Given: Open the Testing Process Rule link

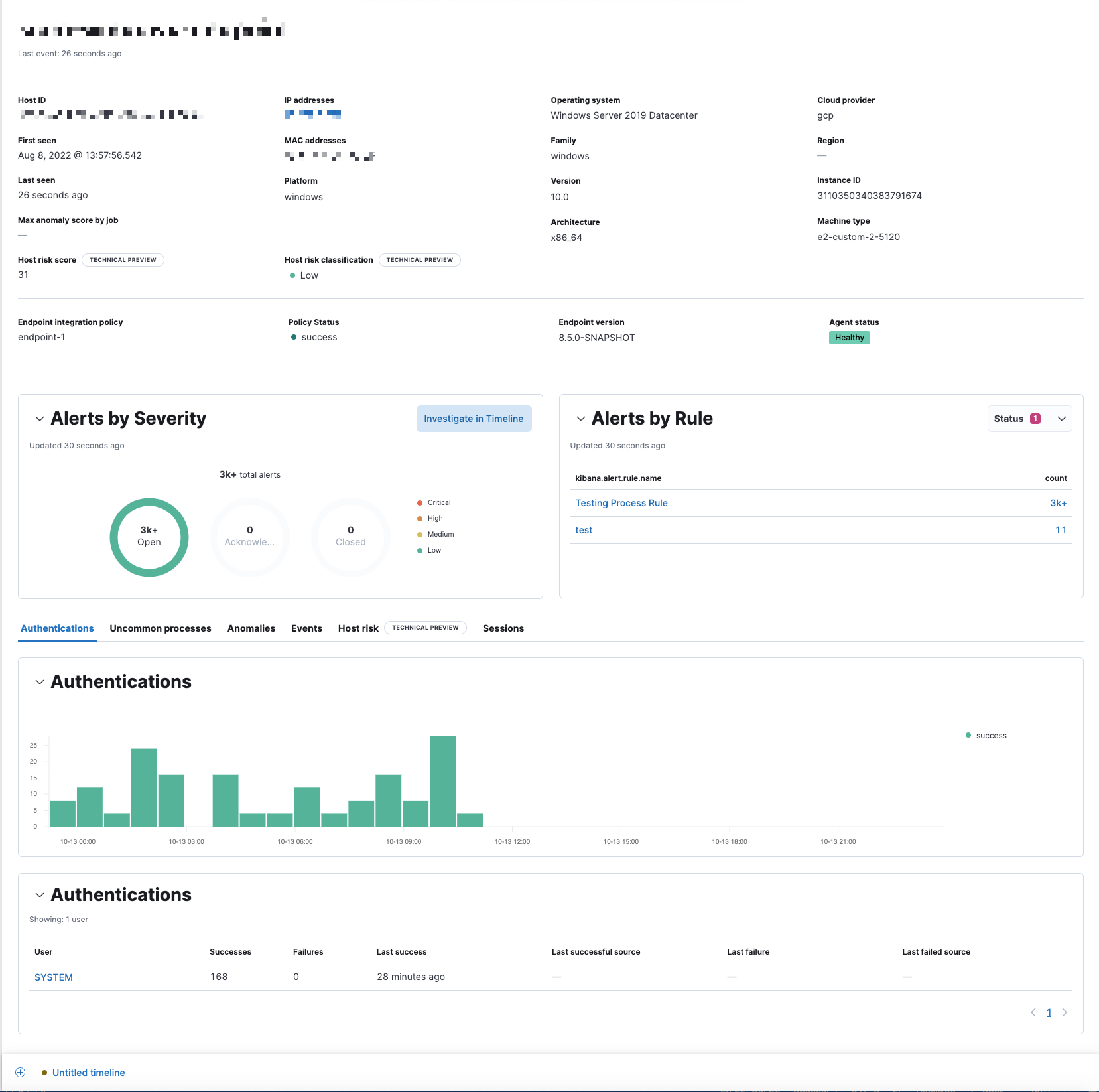Looking at the screenshot, I should [x=621, y=503].
